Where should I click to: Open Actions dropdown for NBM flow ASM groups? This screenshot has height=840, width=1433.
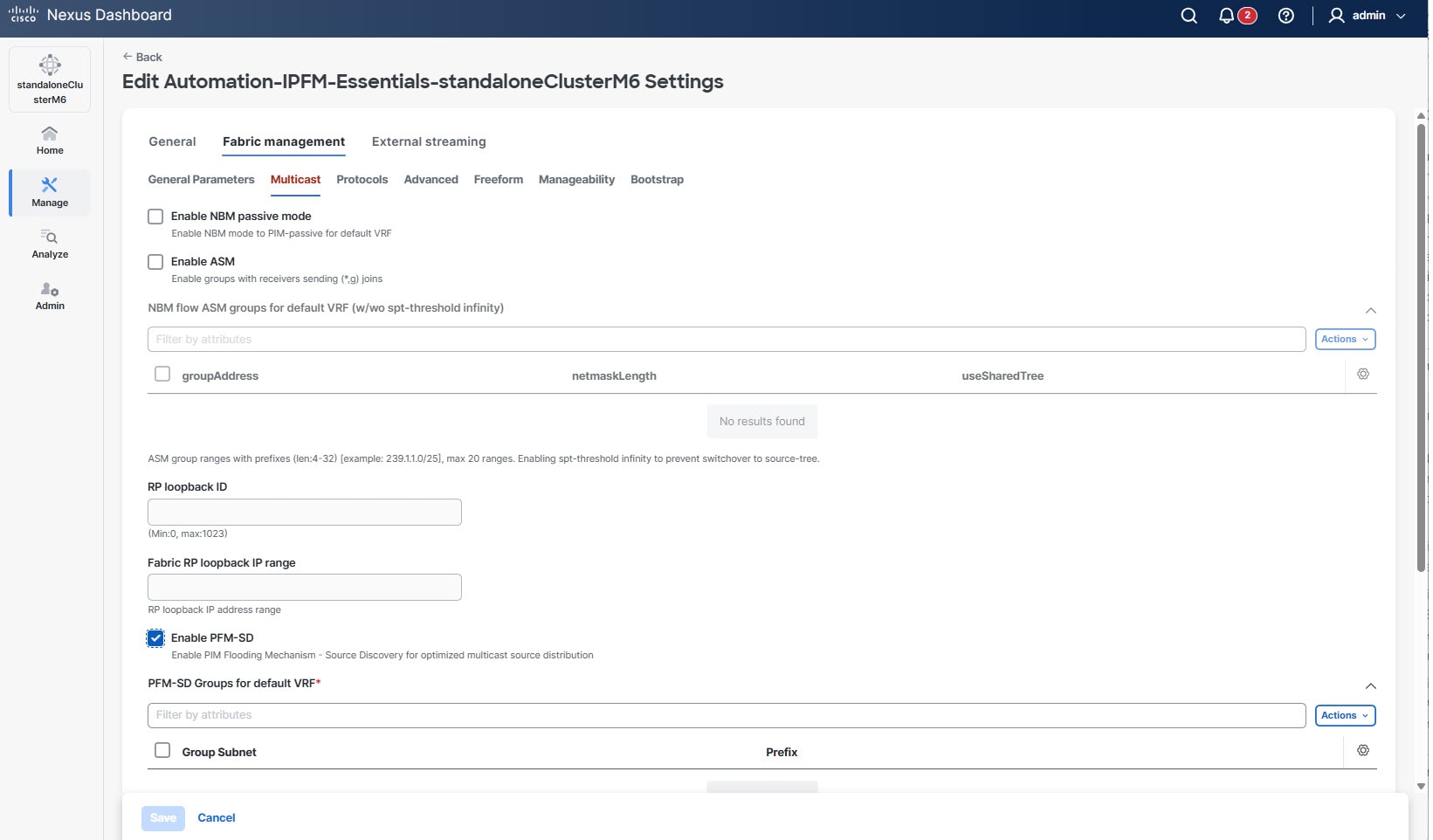tap(1345, 339)
